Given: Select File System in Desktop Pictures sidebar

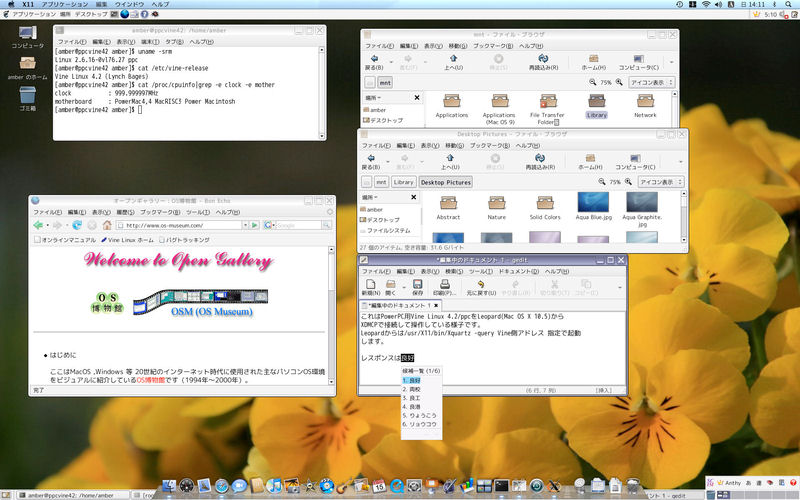Looking at the screenshot, I should point(385,231).
